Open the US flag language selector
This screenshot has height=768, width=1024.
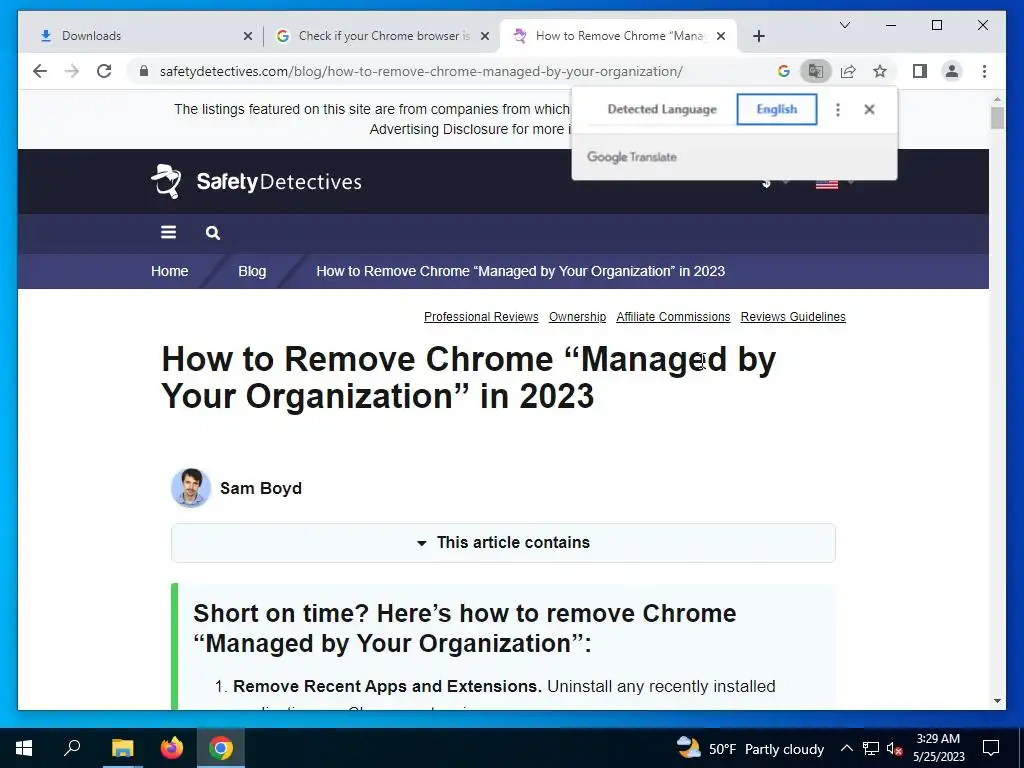point(833,182)
